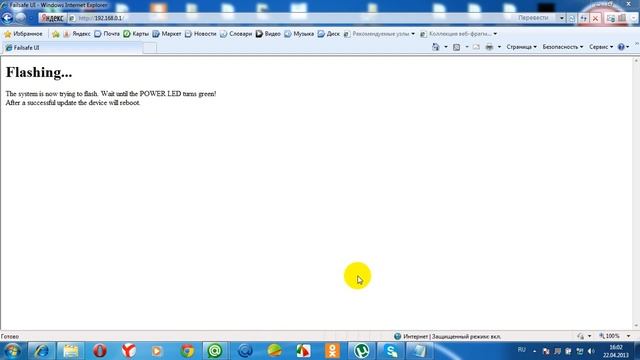Open the Видео bookmark

click(268, 34)
